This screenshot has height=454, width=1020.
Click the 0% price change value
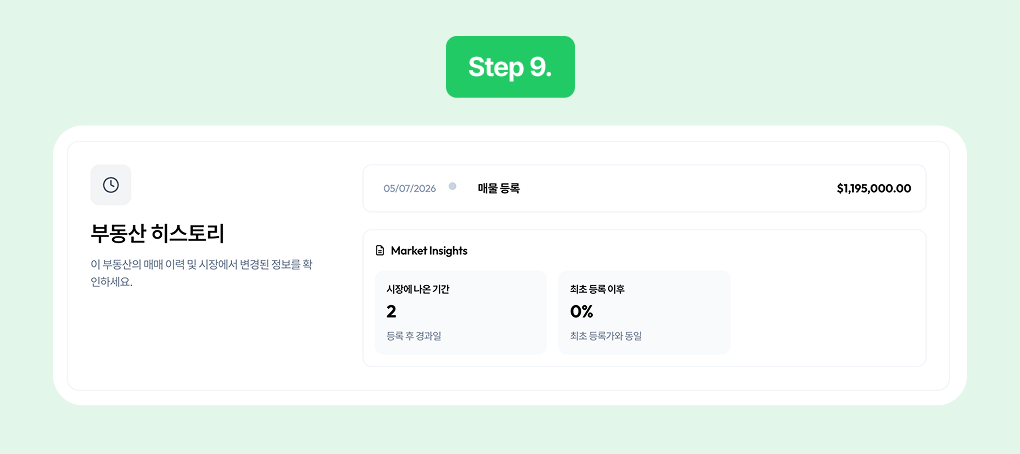click(582, 312)
